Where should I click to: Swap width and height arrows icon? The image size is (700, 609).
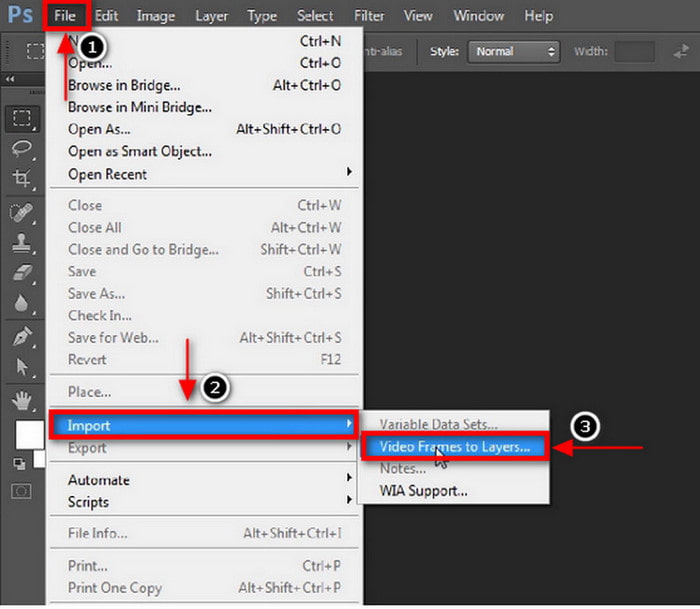pyautogui.click(x=681, y=51)
